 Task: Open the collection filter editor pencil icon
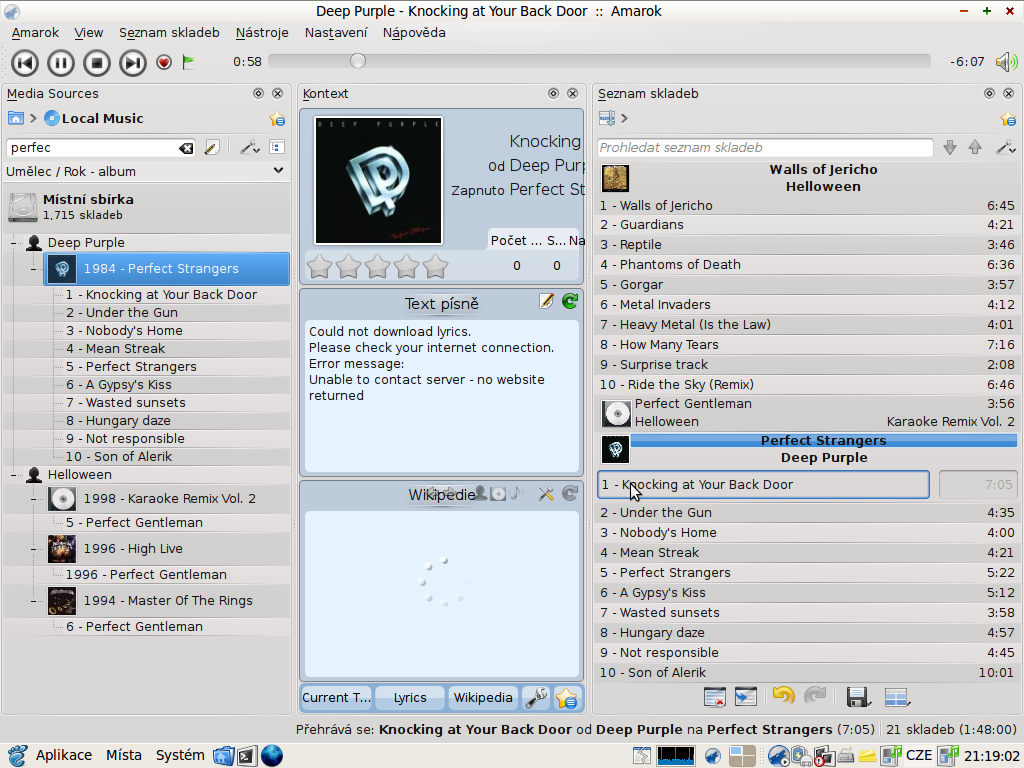tap(212, 148)
